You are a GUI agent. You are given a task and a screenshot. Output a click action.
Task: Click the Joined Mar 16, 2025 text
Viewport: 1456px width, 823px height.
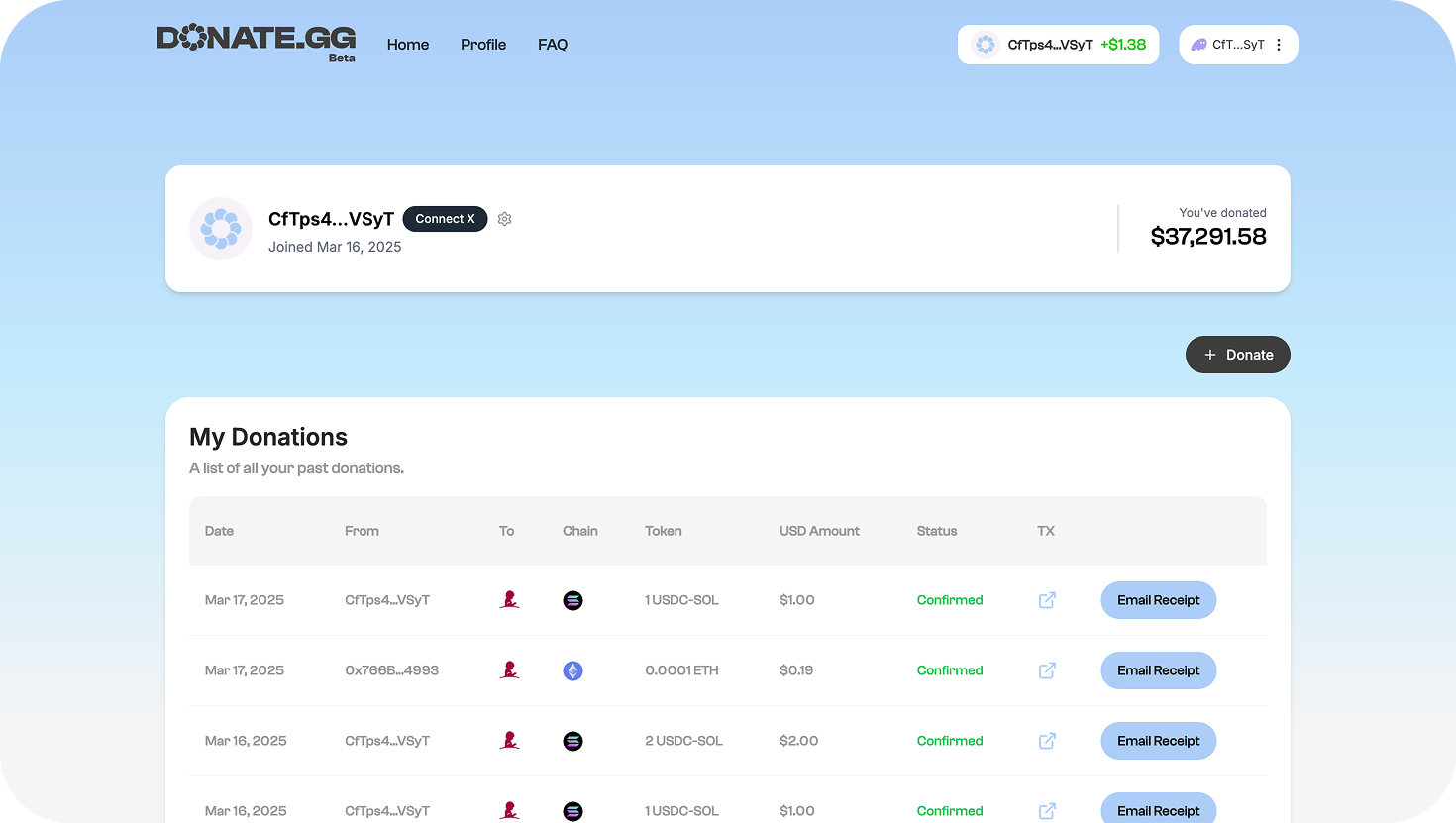[x=335, y=247]
